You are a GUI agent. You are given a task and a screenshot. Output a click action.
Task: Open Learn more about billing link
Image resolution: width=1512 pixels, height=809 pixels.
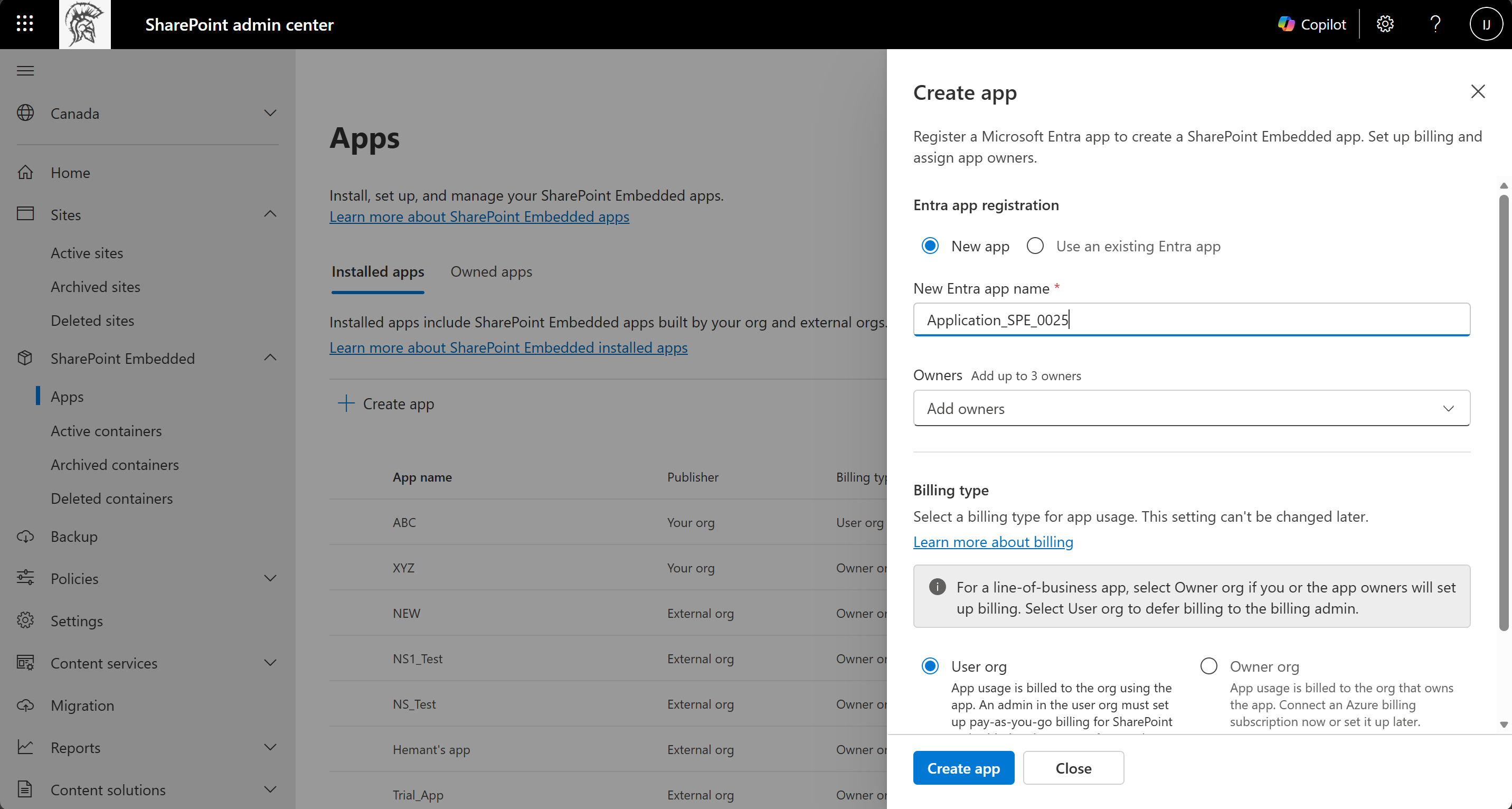tap(993, 542)
